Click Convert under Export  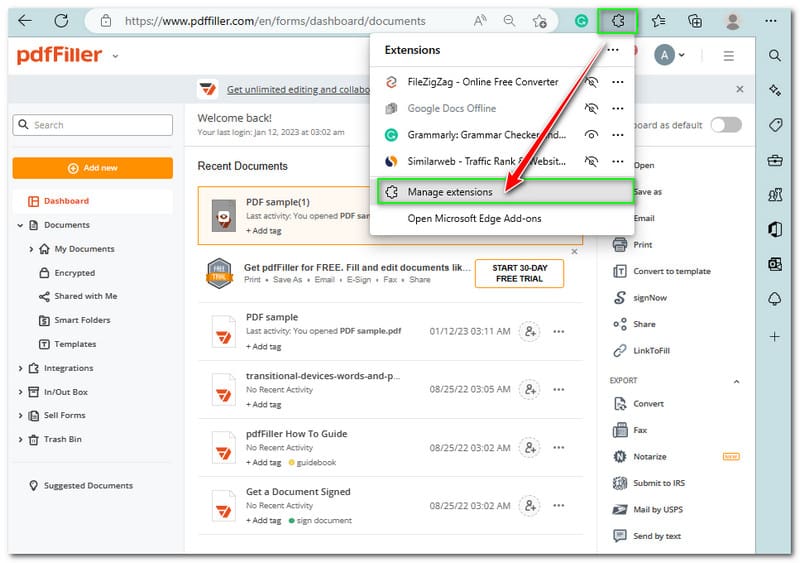point(648,404)
